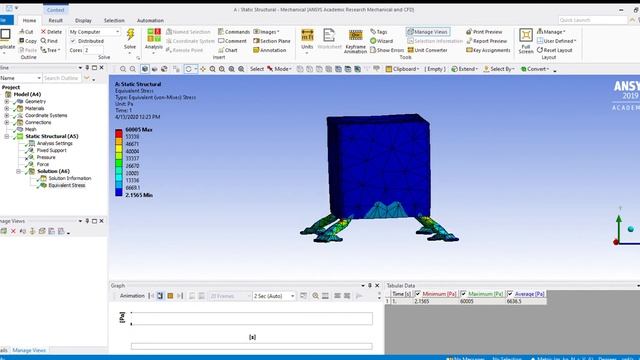
Task: Toggle the Distributed checkbox
Action: 73,41
